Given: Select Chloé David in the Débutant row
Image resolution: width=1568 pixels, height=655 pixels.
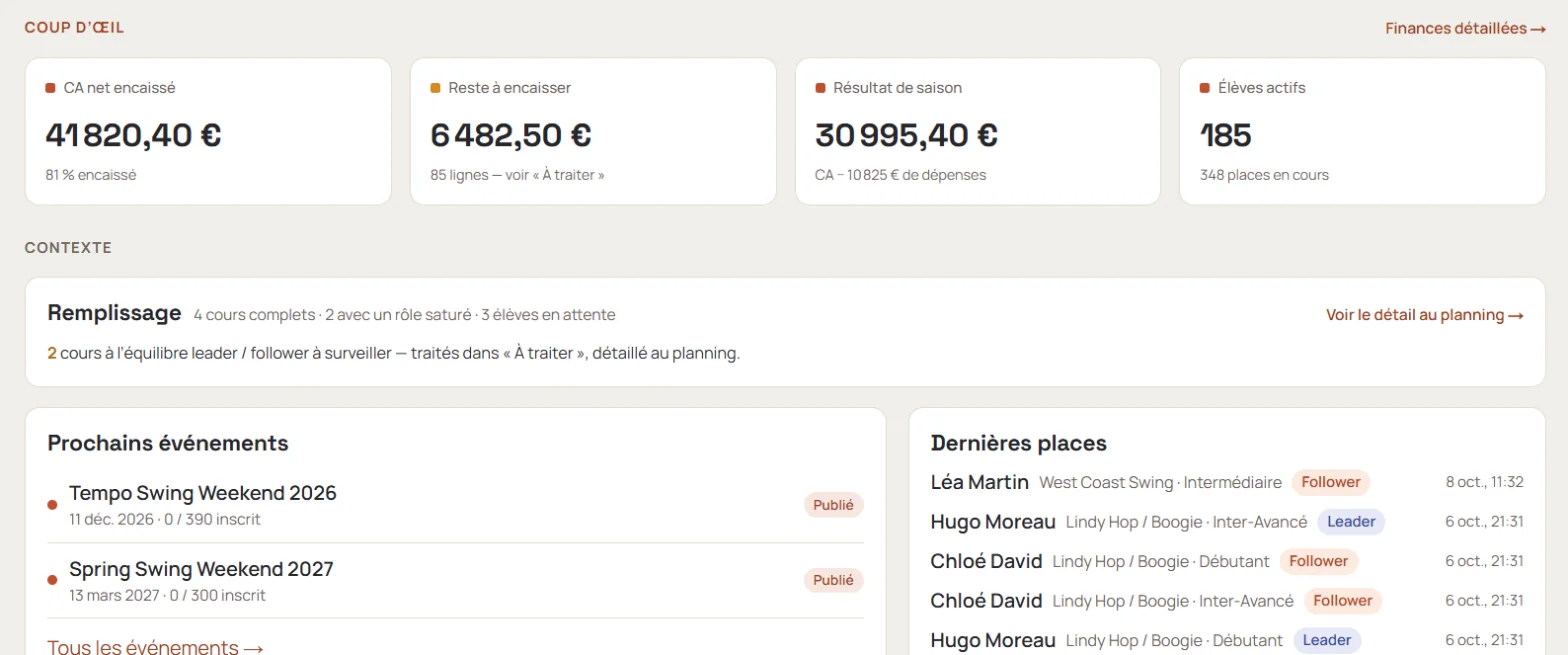Looking at the screenshot, I should [x=987, y=561].
